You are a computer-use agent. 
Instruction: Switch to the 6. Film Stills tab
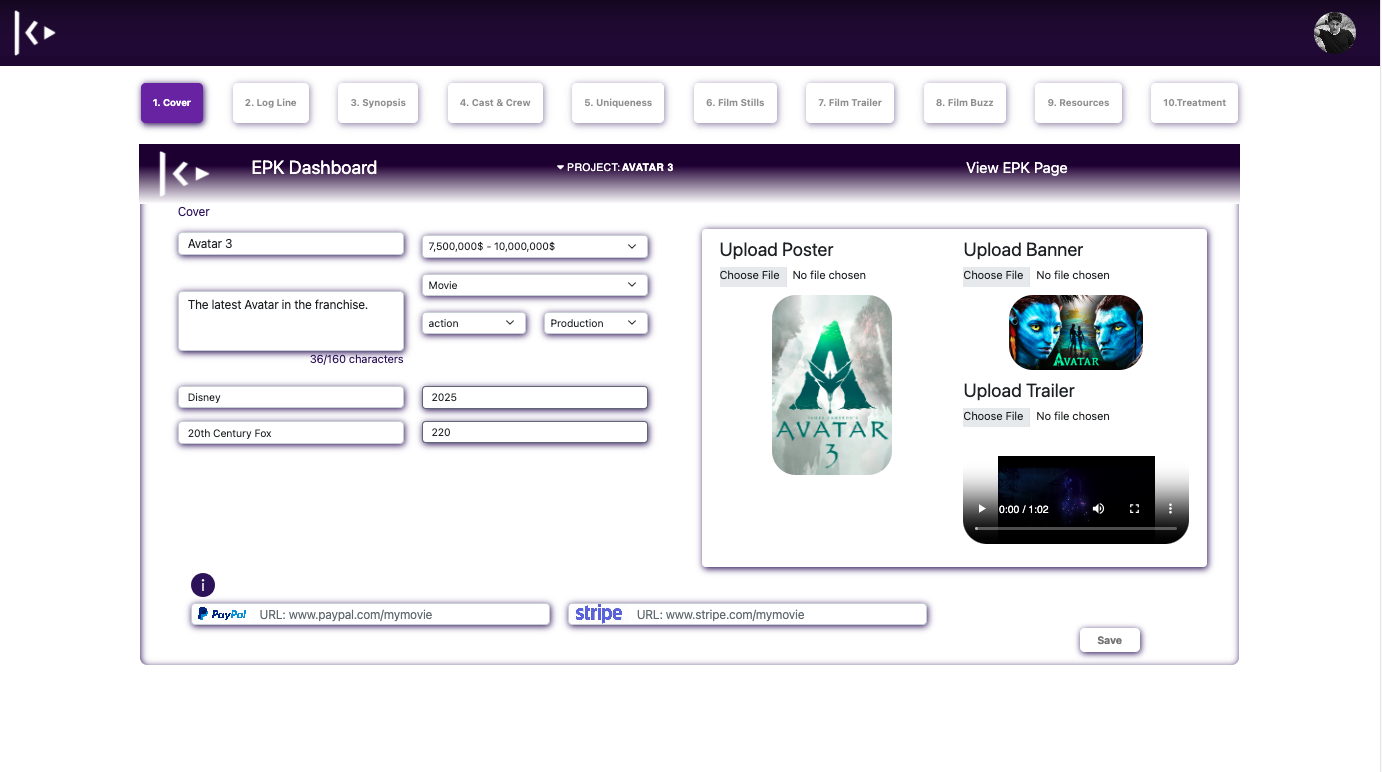pyautogui.click(x=735, y=103)
